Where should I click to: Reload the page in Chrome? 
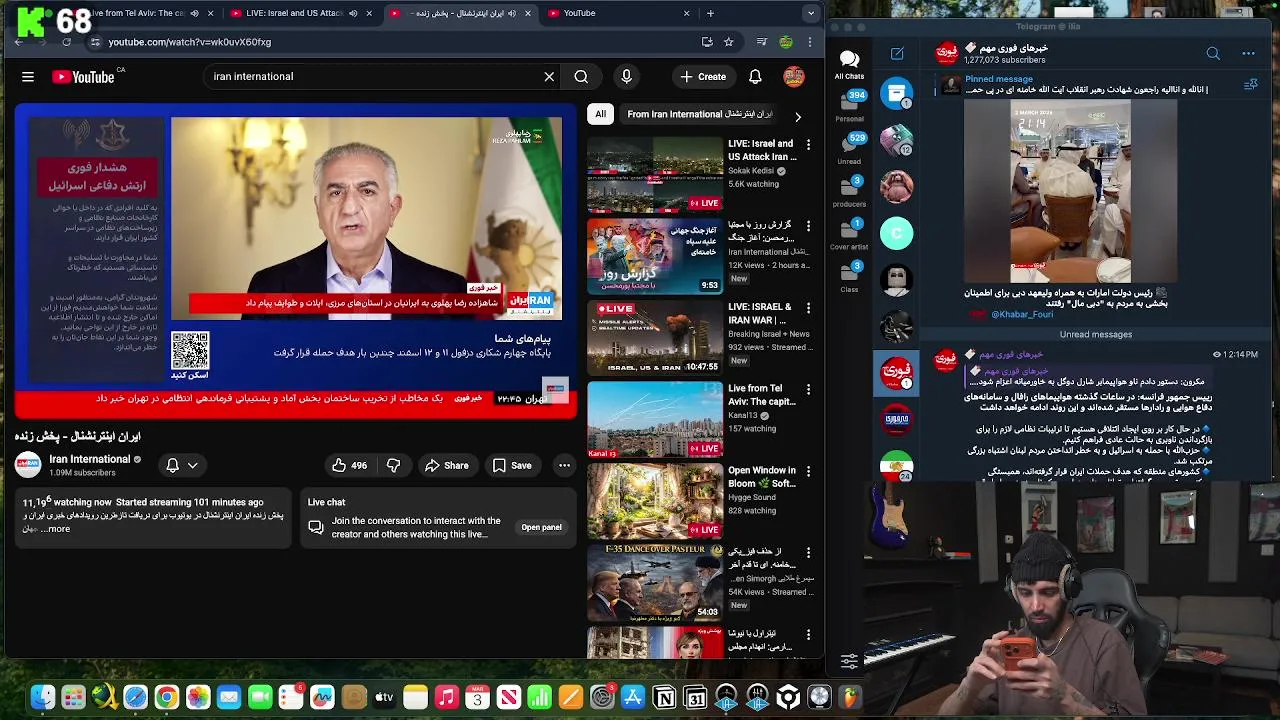pos(66,42)
